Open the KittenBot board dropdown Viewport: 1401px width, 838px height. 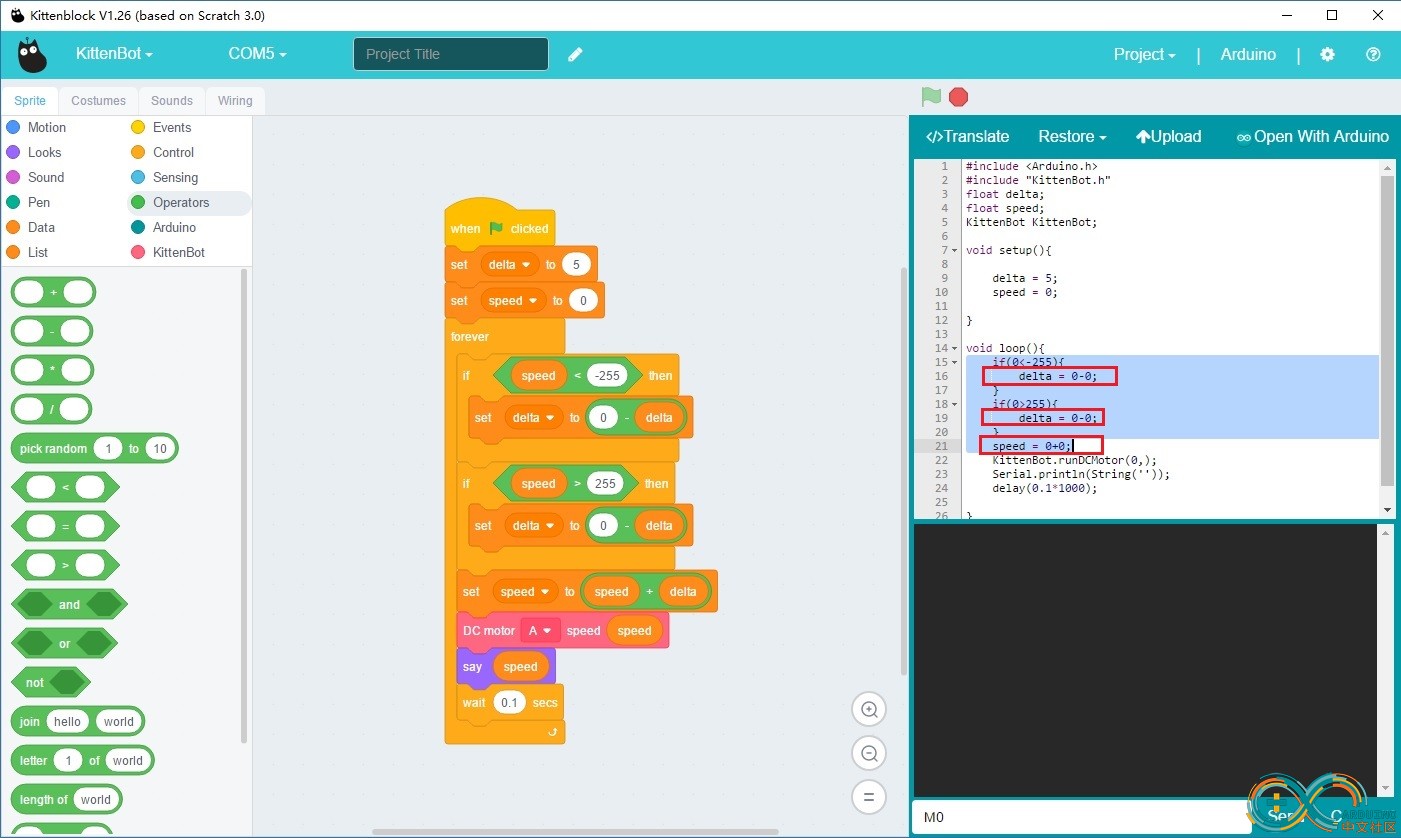click(114, 54)
